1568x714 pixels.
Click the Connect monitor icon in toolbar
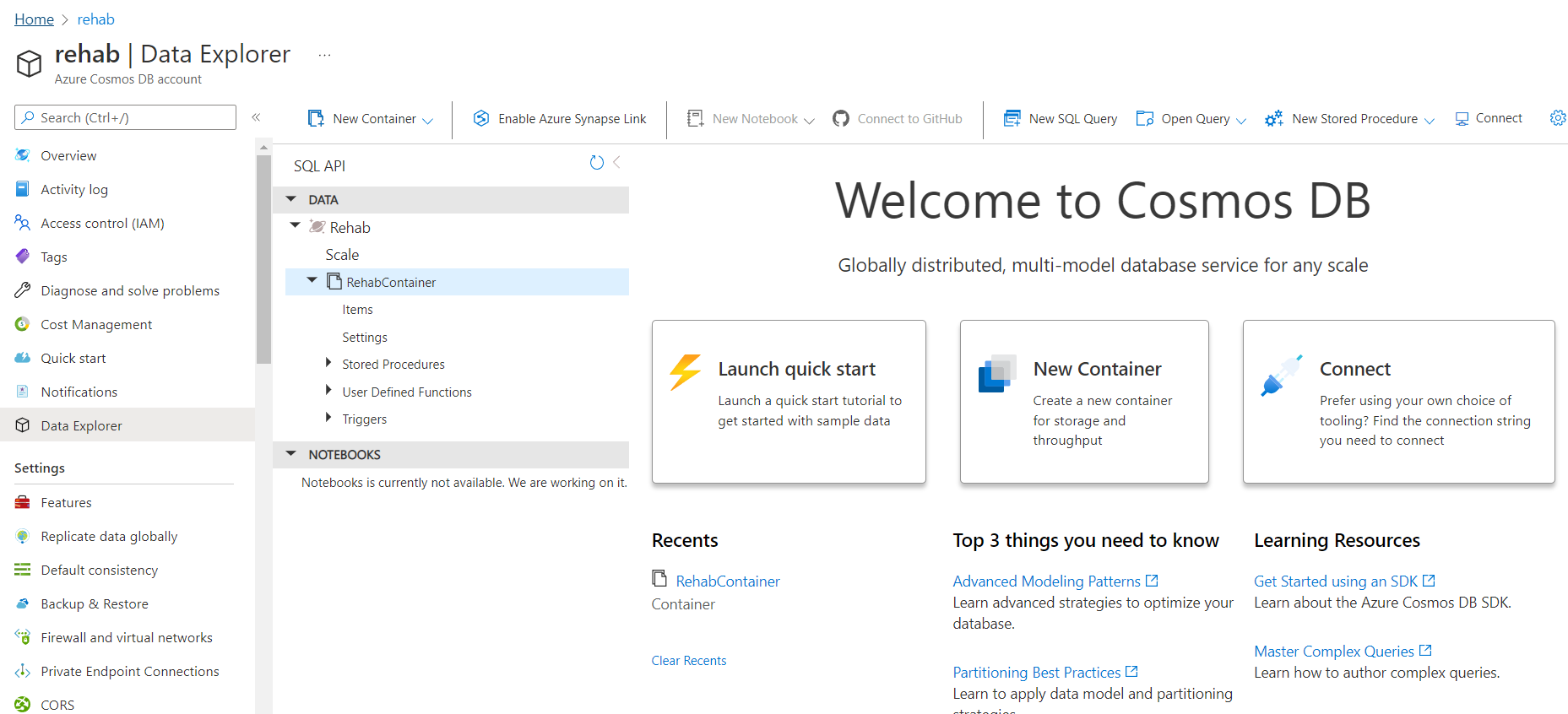point(1462,119)
